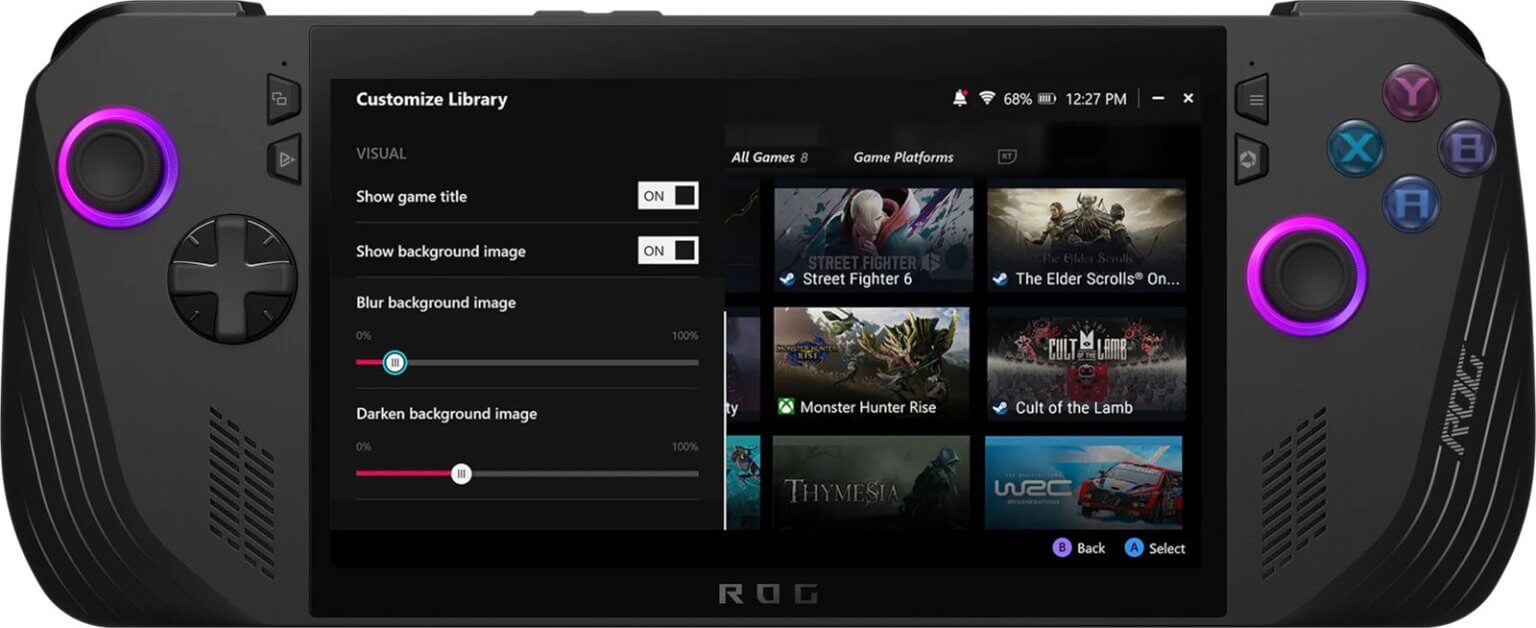
Task: Click the "Monster Hunter Rise" title text
Action: [x=868, y=408]
